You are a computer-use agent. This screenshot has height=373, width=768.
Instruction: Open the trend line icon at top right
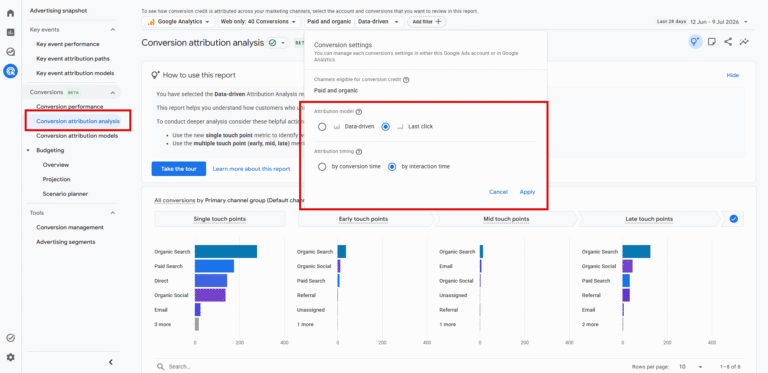point(744,42)
